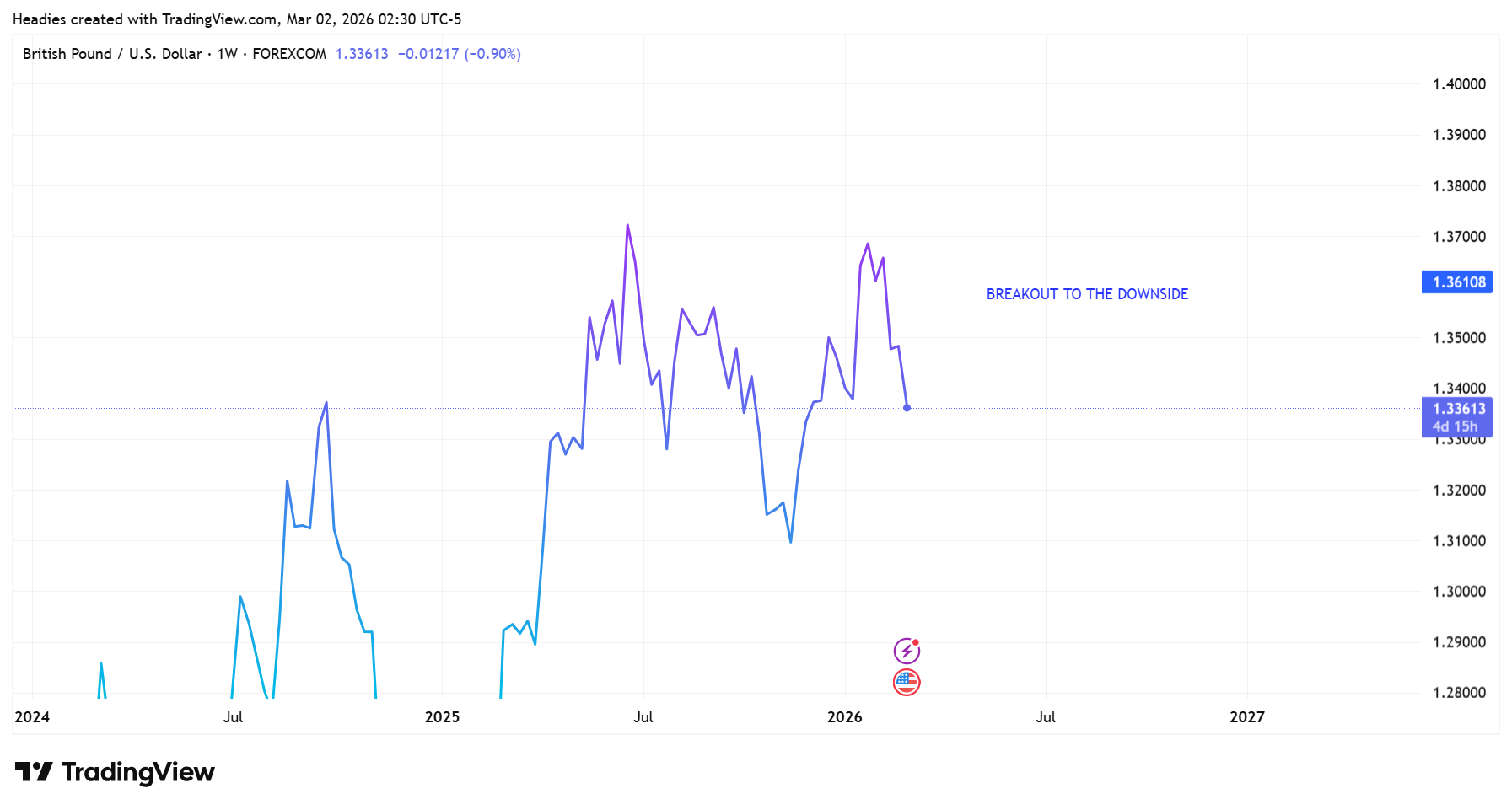Screen dimensions: 1512x810
Task: Click the 1.28000 price axis label
Action: pyautogui.click(x=1459, y=693)
